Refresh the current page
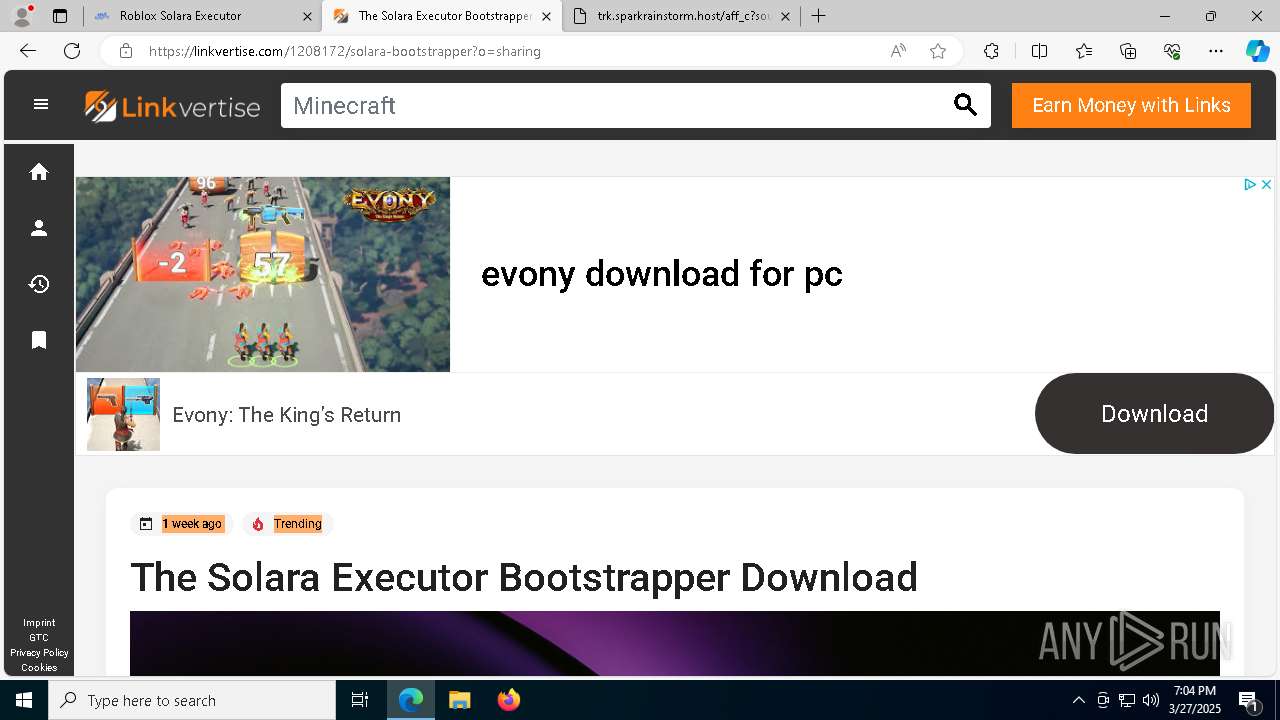The image size is (1280, 720). coord(72,51)
